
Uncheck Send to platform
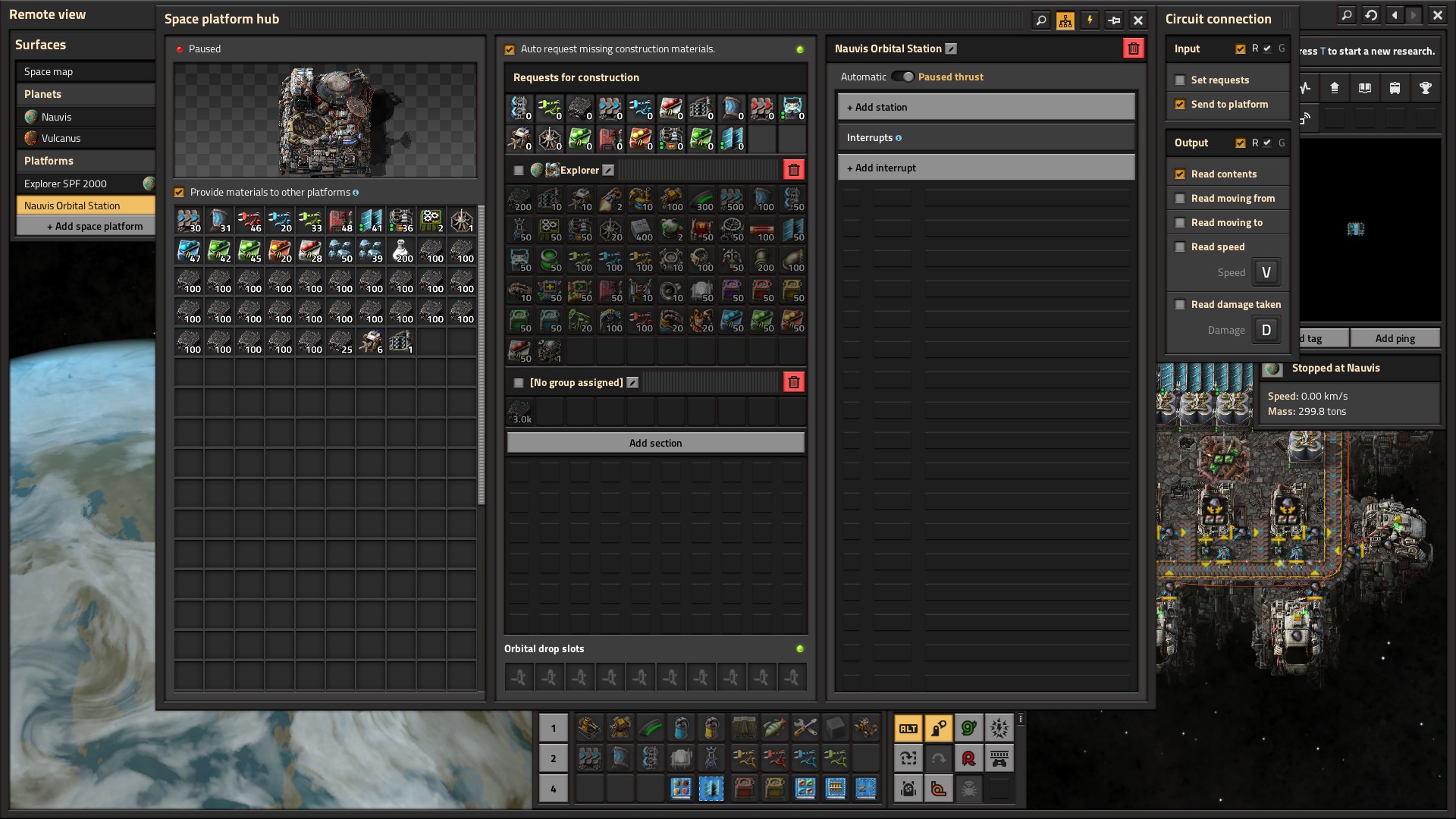coord(1180,104)
